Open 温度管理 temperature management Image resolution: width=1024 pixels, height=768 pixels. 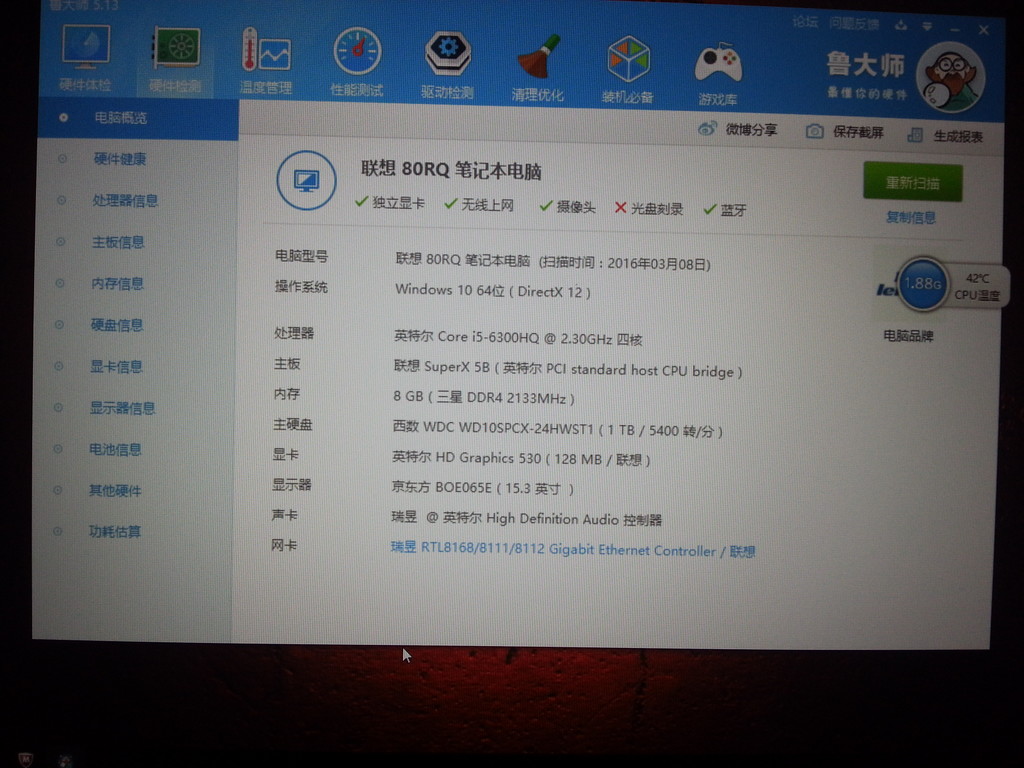pos(265,61)
